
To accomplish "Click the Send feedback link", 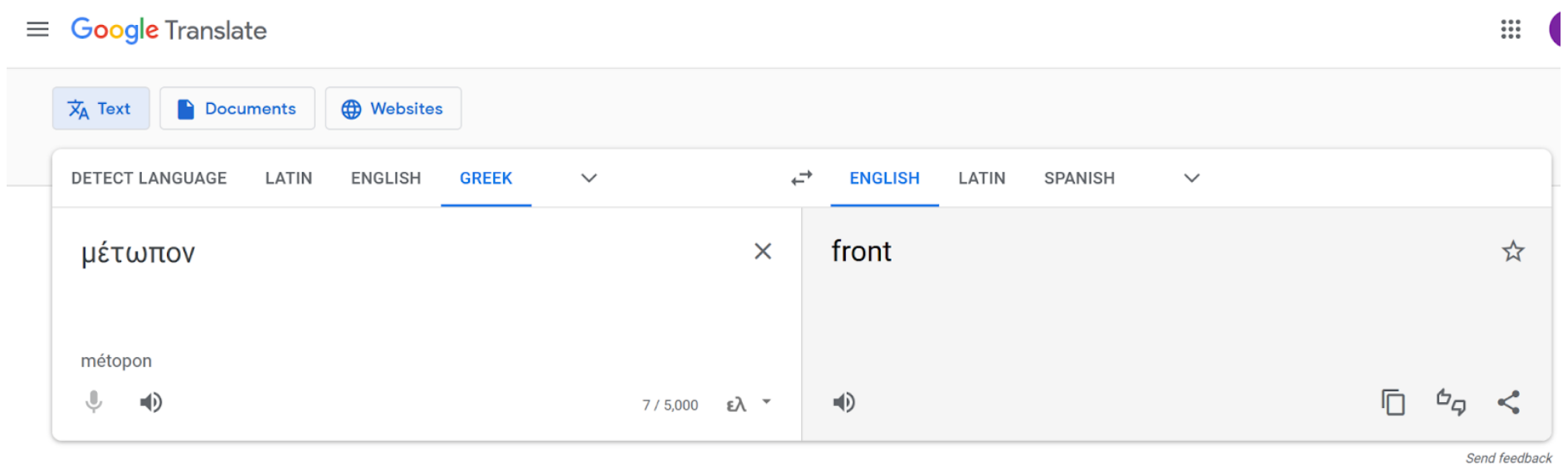I will 1507,459.
